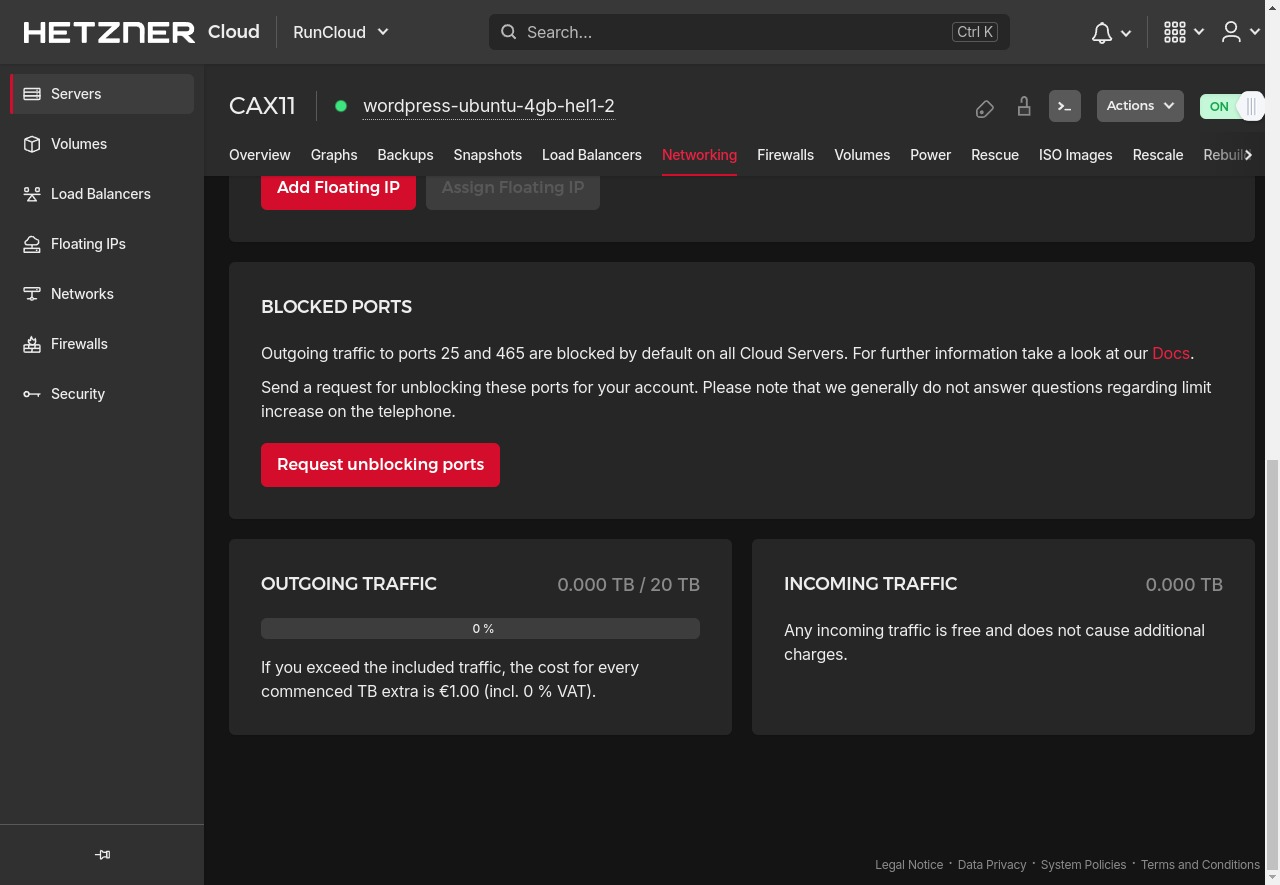1280x885 pixels.
Task: Click Request unblocking ports button
Action: click(x=380, y=465)
